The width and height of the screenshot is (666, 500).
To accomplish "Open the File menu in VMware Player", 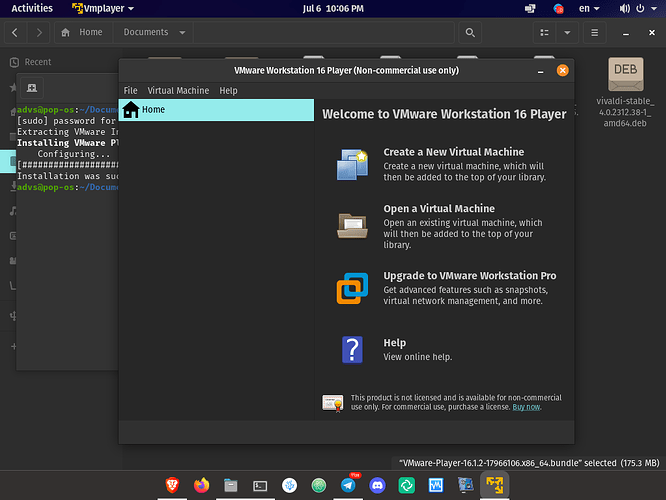I will (130, 90).
